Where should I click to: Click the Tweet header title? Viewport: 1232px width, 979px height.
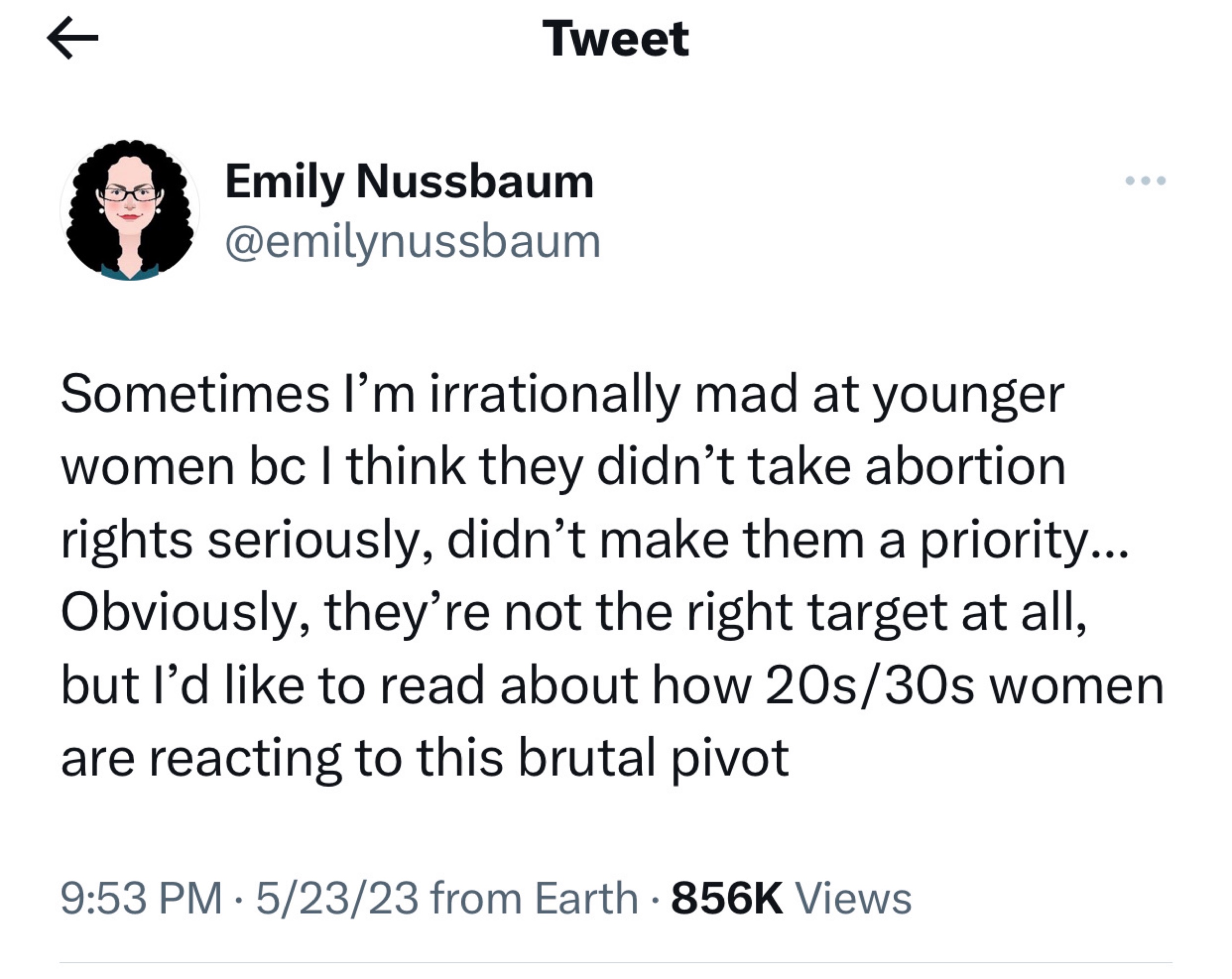(x=615, y=39)
